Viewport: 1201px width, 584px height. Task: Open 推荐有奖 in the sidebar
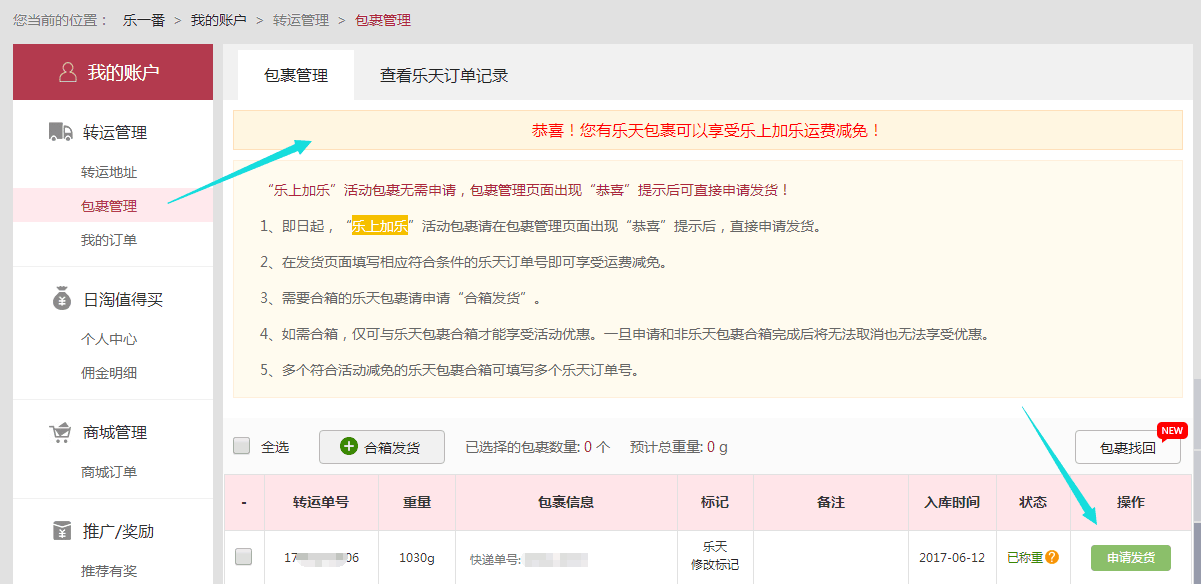click(109, 571)
